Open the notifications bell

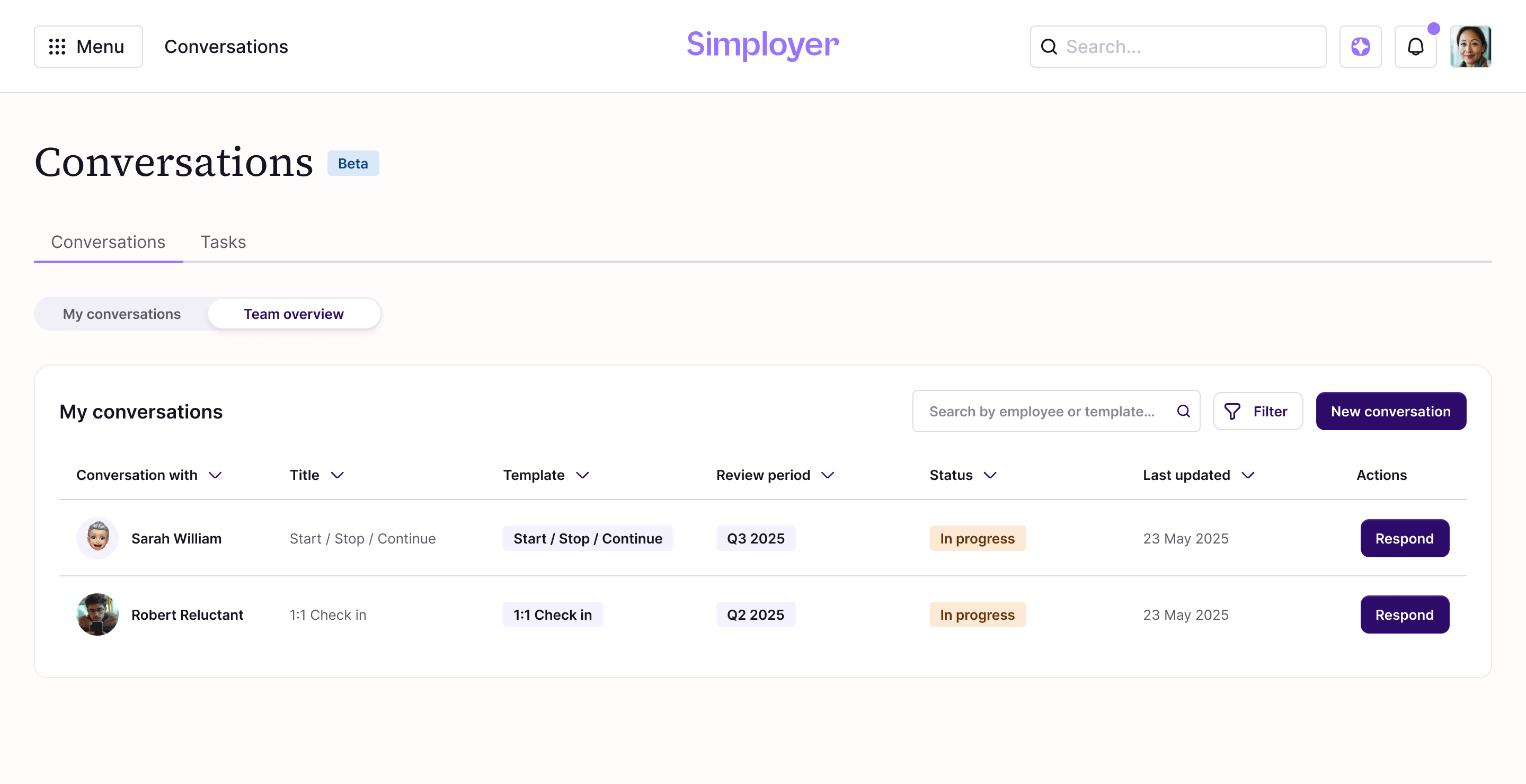click(x=1415, y=46)
